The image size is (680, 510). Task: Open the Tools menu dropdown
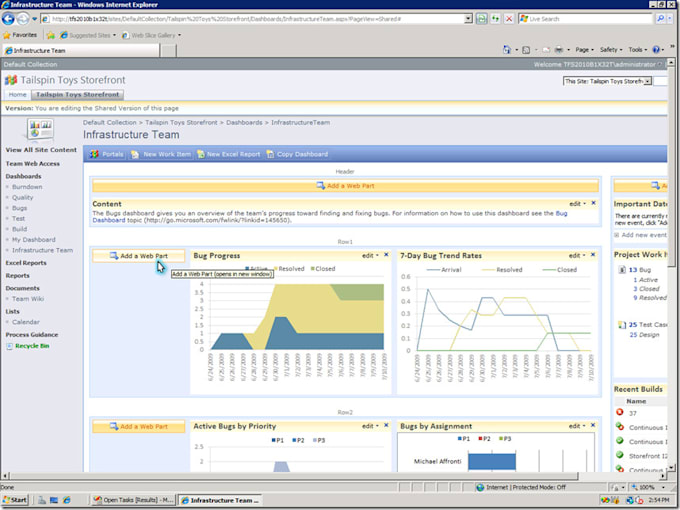click(637, 50)
